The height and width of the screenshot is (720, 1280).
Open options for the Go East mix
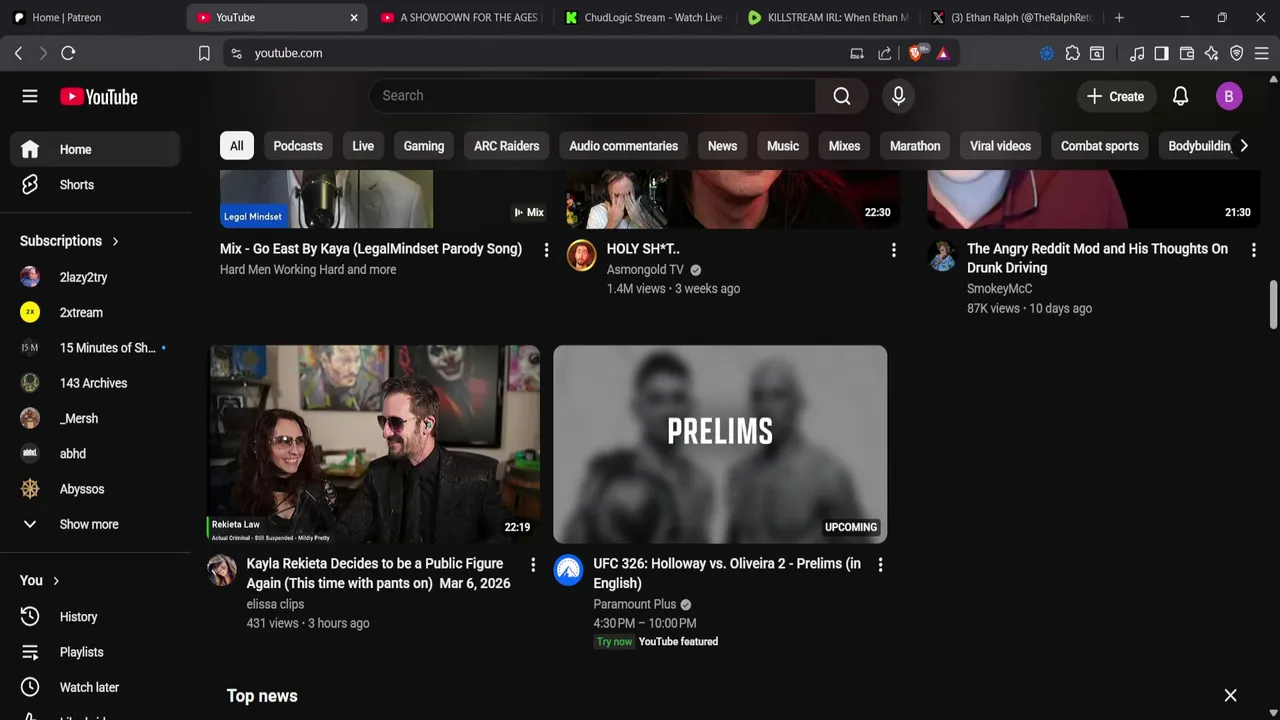546,250
